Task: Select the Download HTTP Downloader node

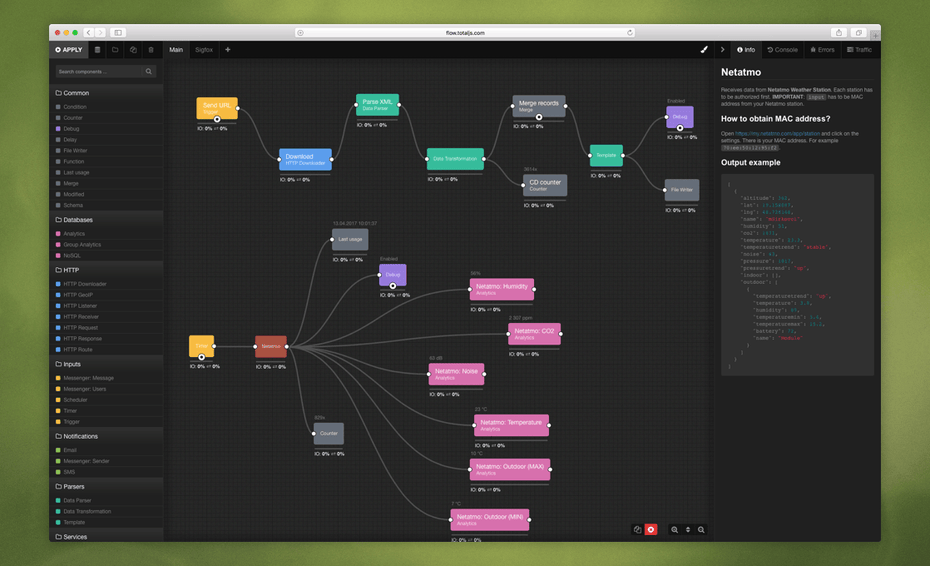Action: coord(305,159)
